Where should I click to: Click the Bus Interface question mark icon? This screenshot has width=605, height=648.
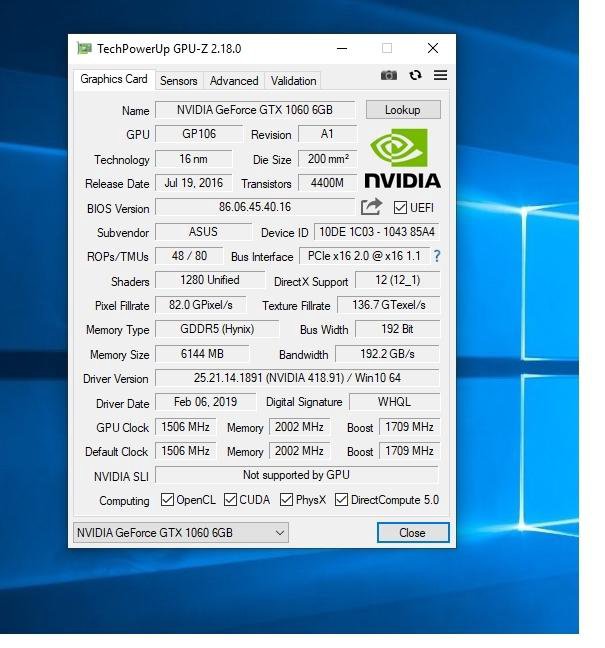point(436,256)
